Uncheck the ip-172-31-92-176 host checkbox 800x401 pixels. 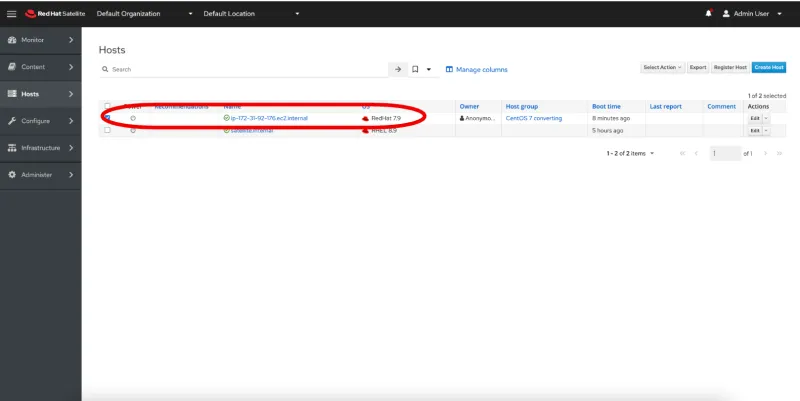(x=108, y=118)
